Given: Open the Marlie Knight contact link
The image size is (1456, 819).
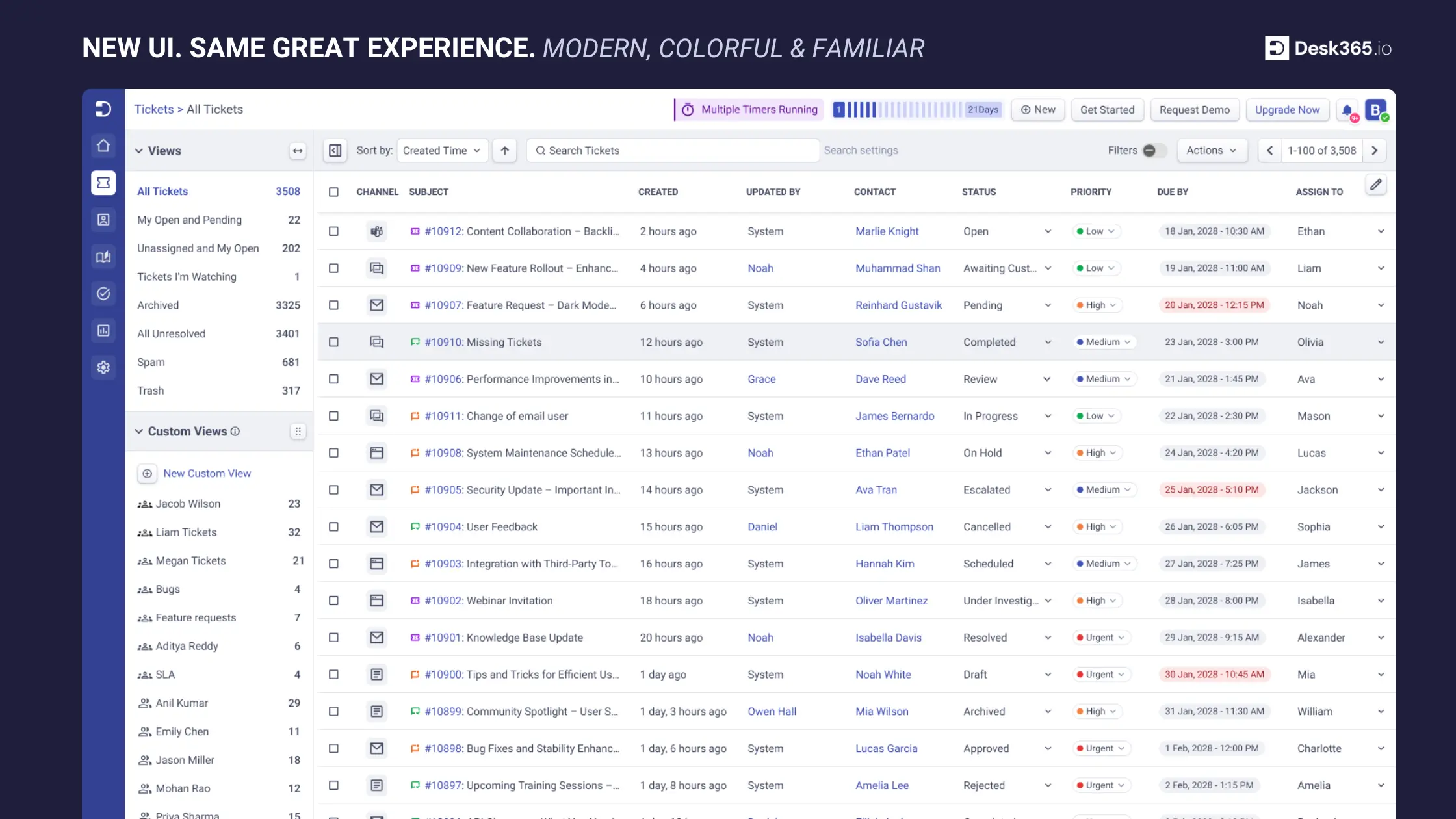Looking at the screenshot, I should click(887, 231).
